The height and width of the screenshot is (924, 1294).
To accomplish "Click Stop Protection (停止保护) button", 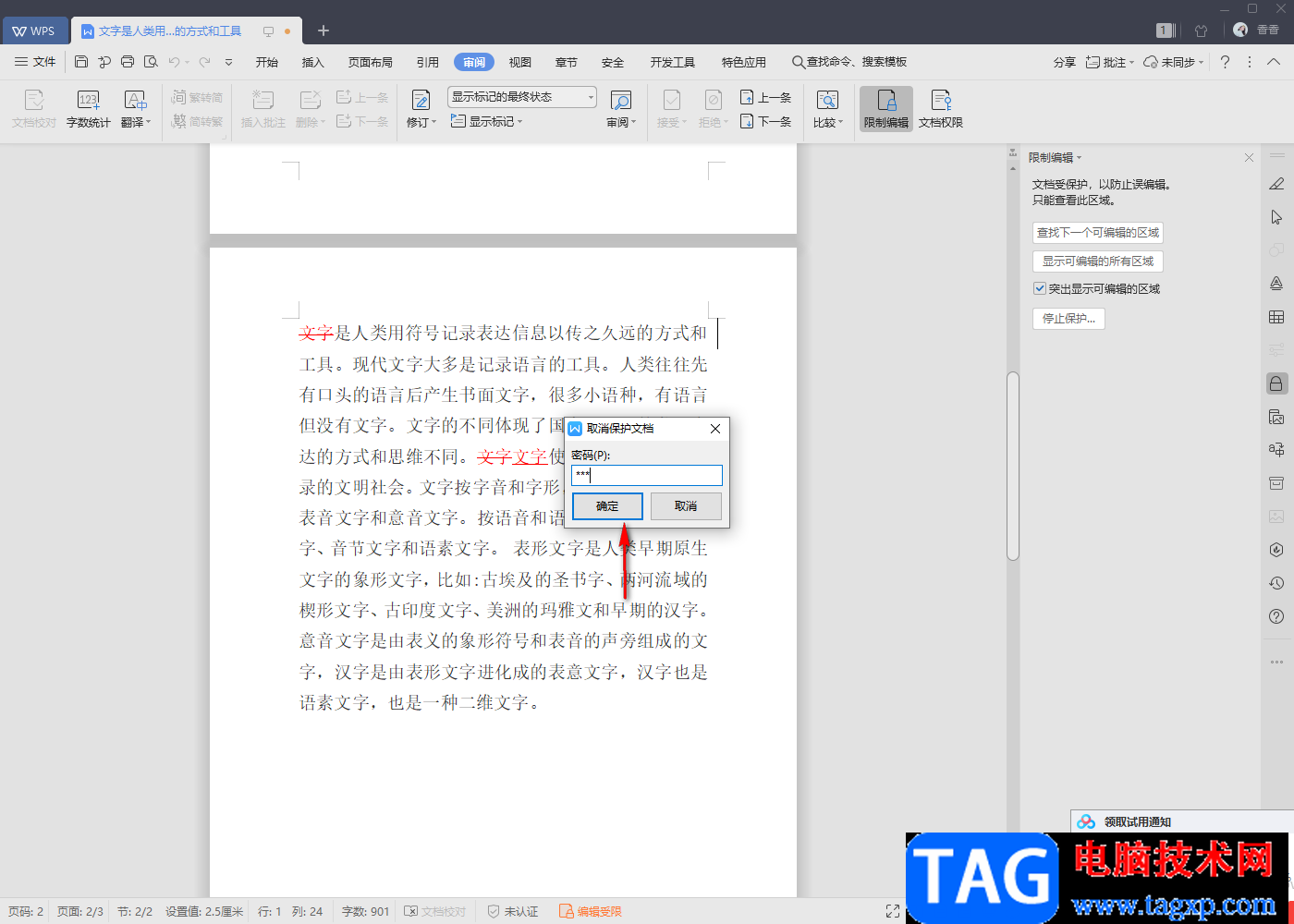I will pos(1068,318).
